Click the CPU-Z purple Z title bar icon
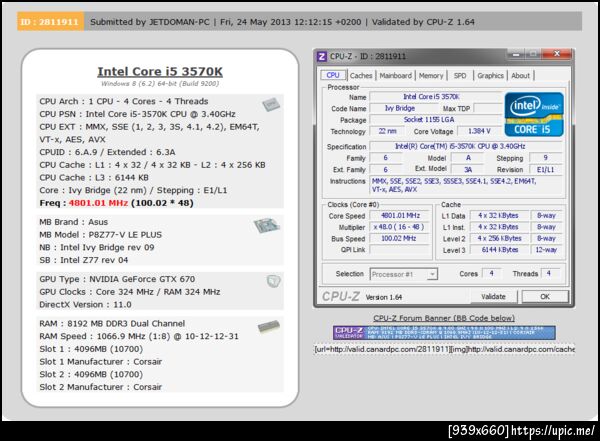600x441 pixels. point(321,57)
